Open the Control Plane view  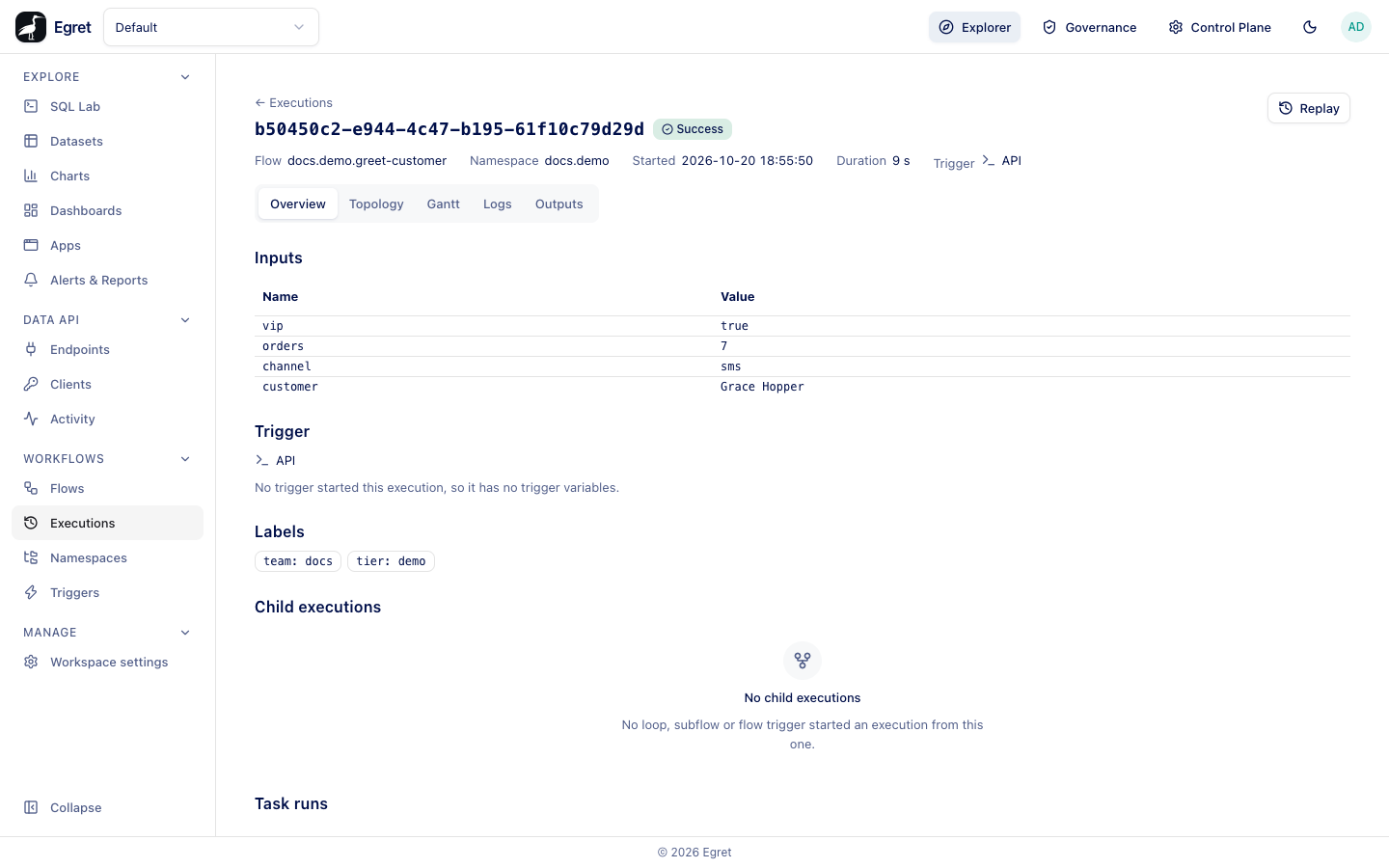click(x=1219, y=27)
